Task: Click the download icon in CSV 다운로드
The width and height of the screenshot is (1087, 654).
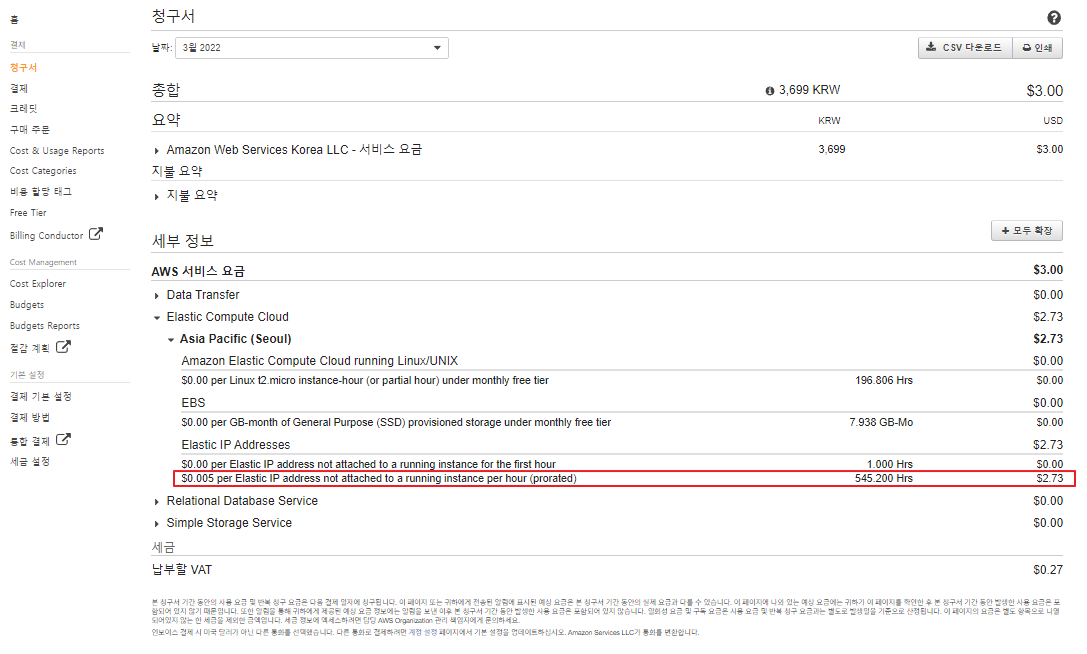Action: 931,47
